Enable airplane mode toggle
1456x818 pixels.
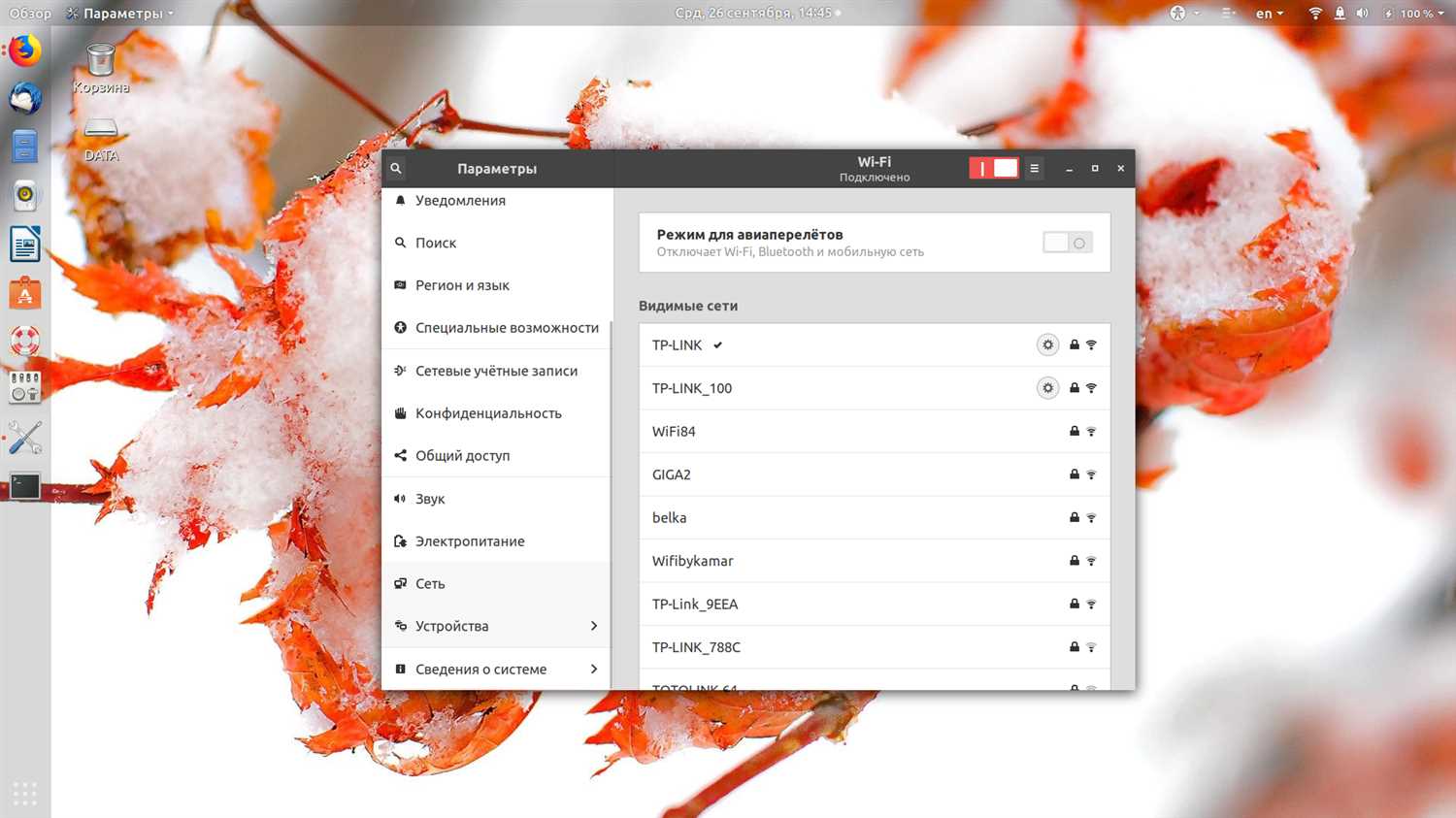(1068, 243)
